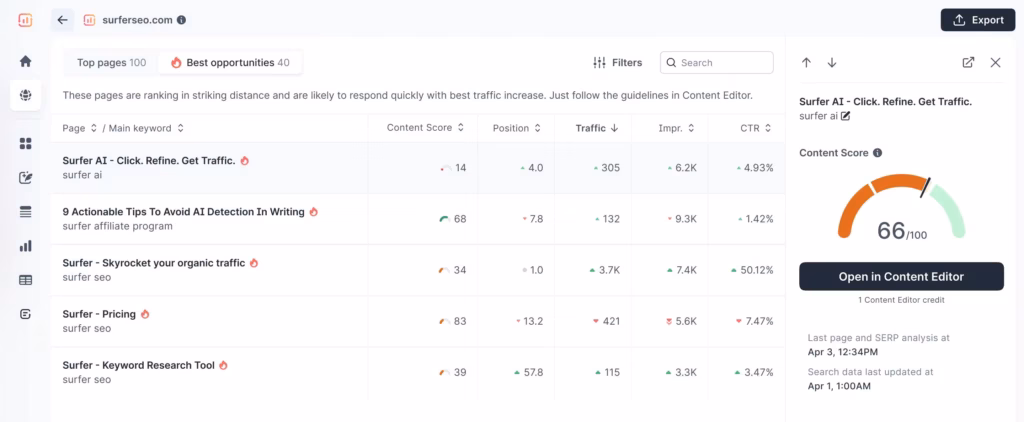Open the four-squares grid sidebar icon
1024x422 pixels.
click(x=25, y=144)
